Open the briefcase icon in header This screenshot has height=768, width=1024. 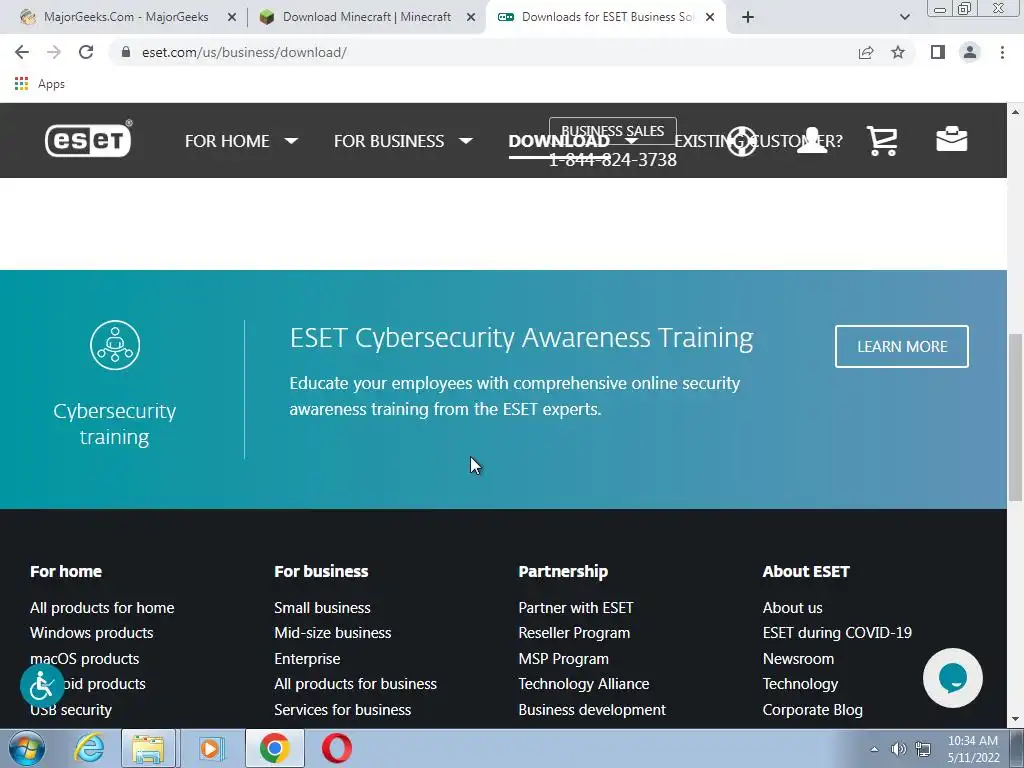click(952, 139)
